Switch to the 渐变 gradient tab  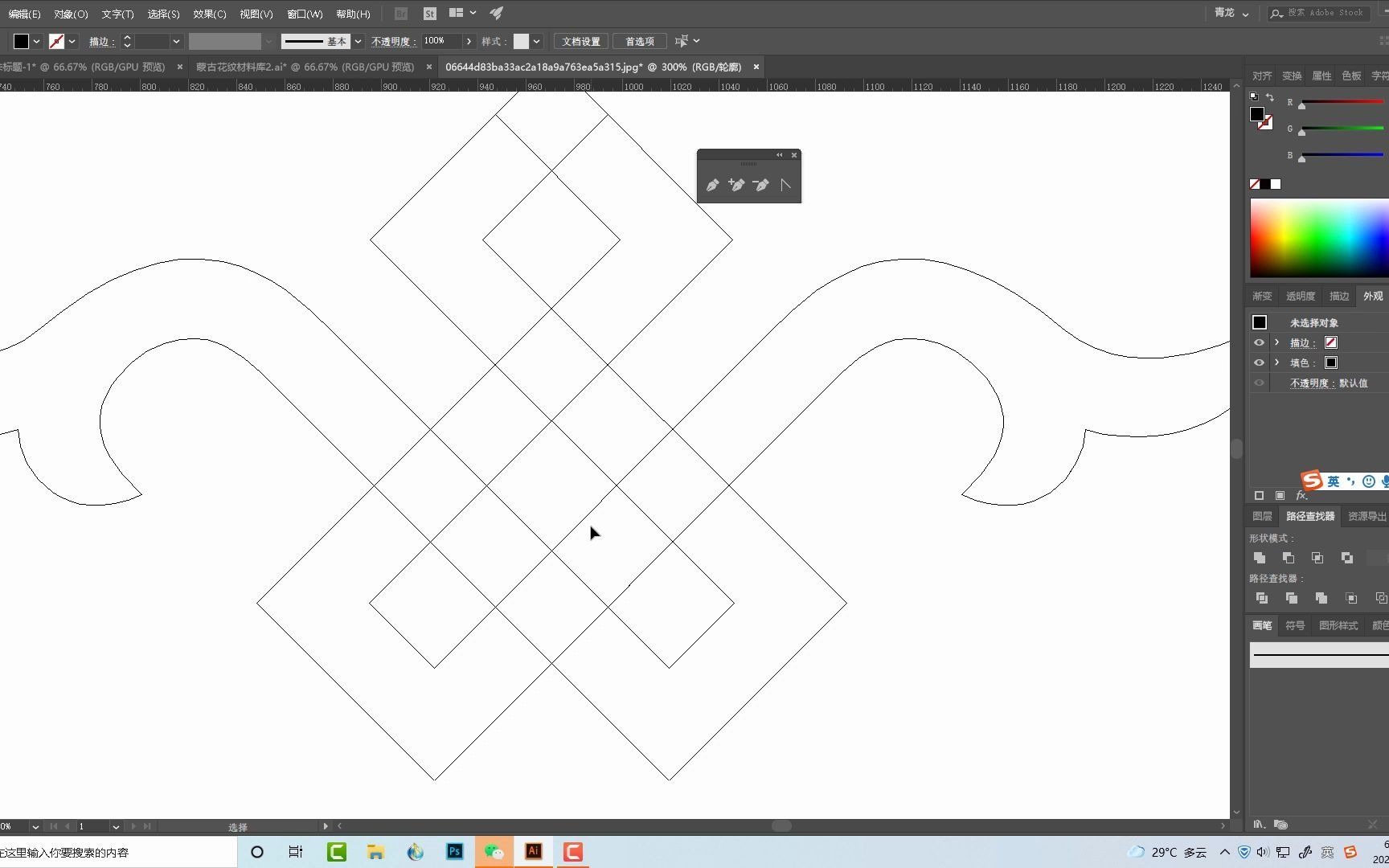click(x=1262, y=296)
